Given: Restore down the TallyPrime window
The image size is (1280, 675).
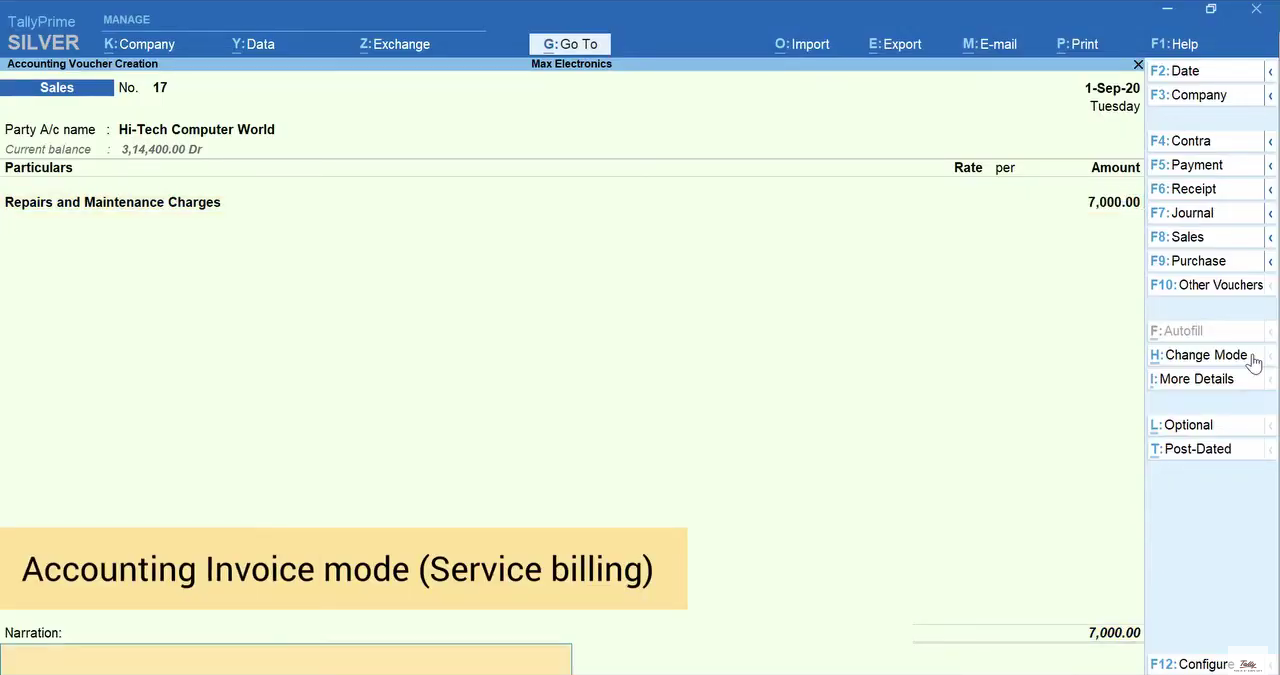Looking at the screenshot, I should coord(1211,9).
